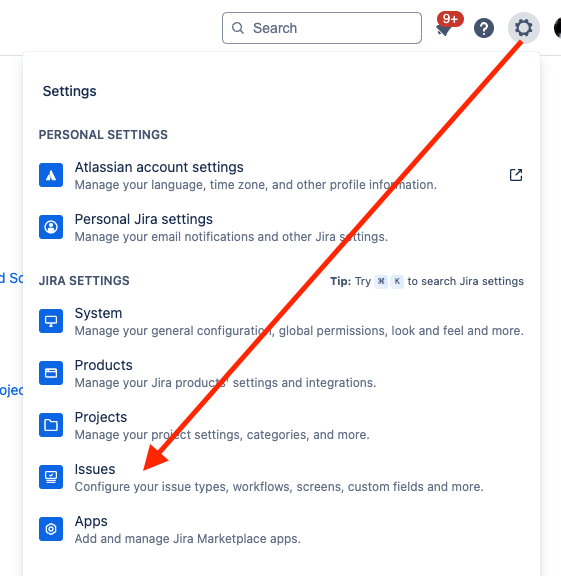Open Personal Jira settings
This screenshot has height=576, width=561.
(281, 227)
